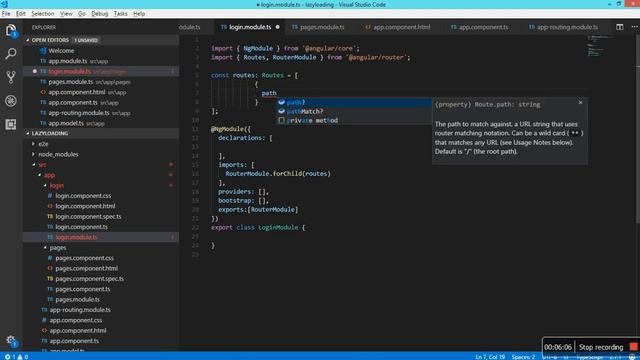Click the red Stop recording square
Image resolution: width=640 pixels, height=360 pixels.
633,347
